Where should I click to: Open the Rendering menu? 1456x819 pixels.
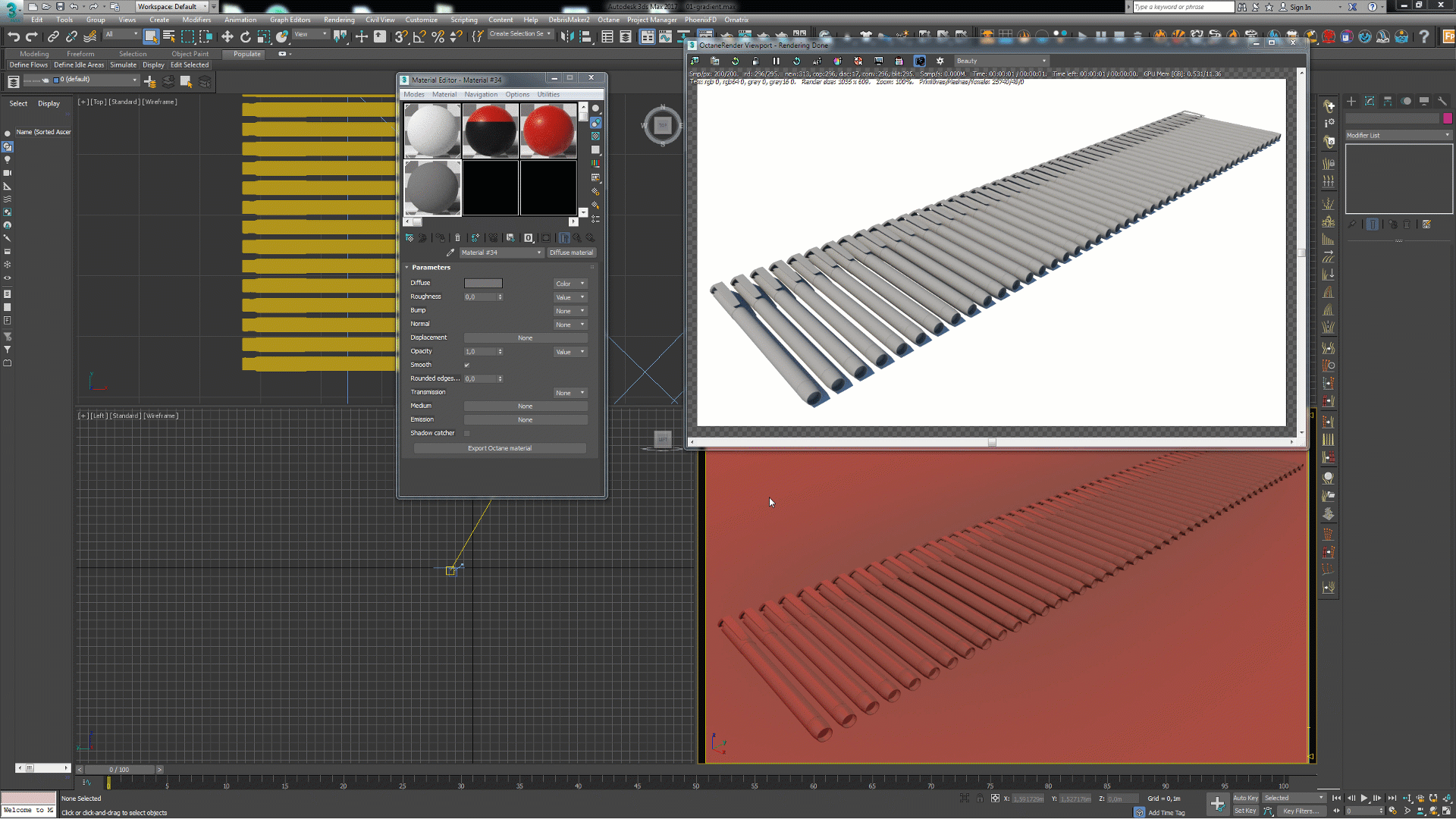[x=338, y=20]
